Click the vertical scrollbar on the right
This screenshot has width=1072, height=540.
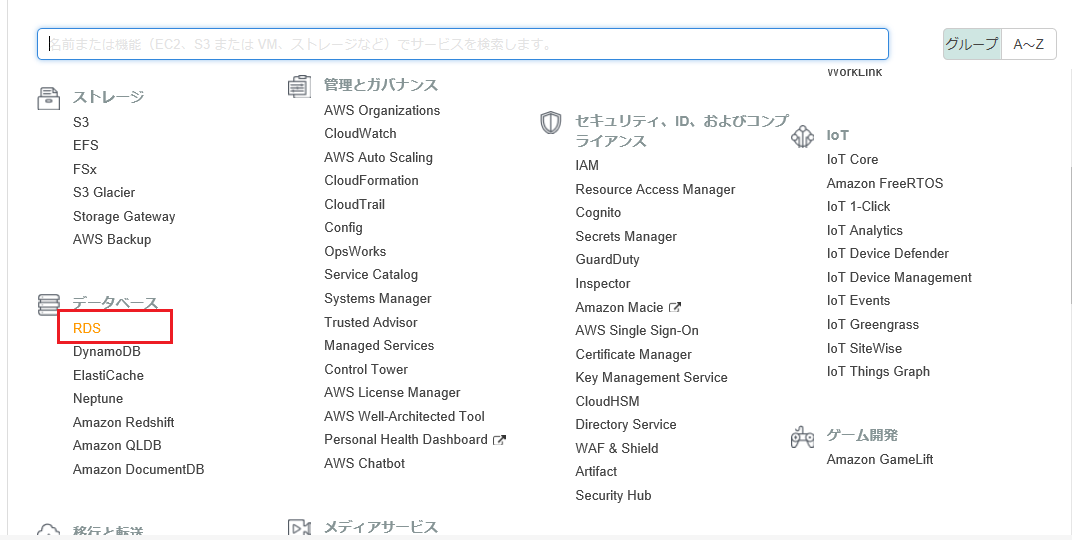(x=1069, y=236)
